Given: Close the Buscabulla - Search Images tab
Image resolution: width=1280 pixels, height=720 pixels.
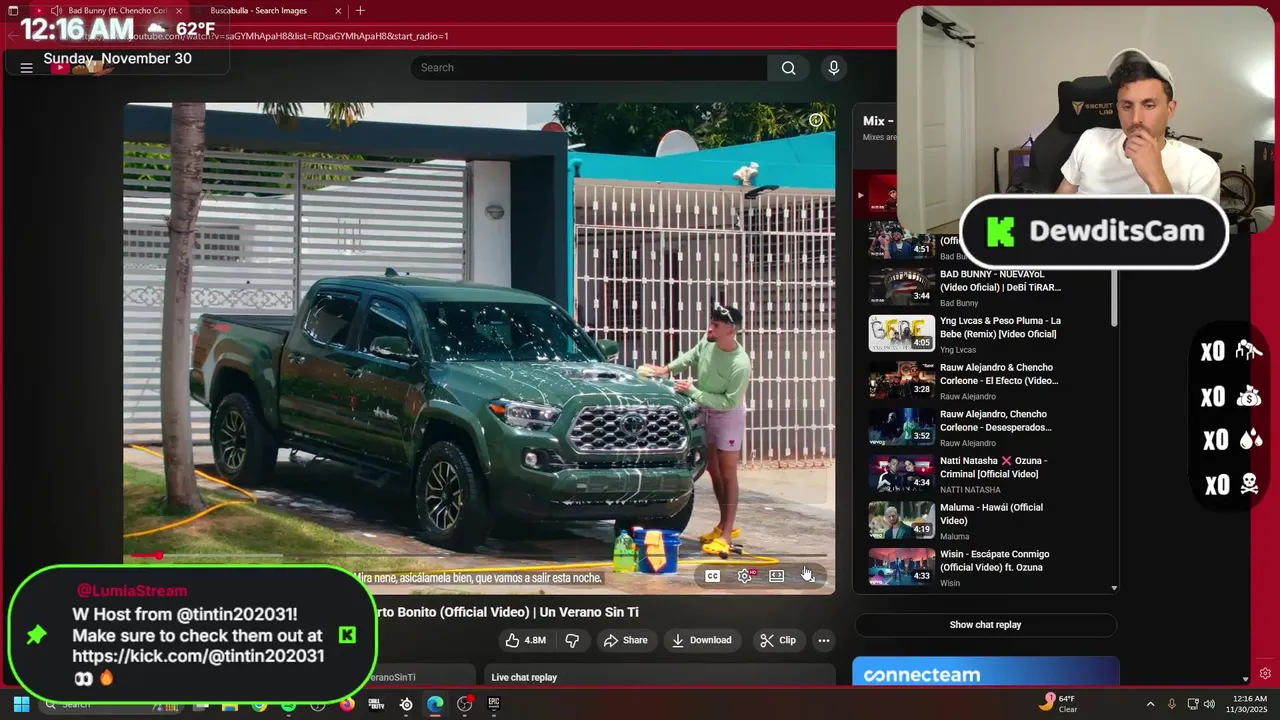Looking at the screenshot, I should (338, 10).
